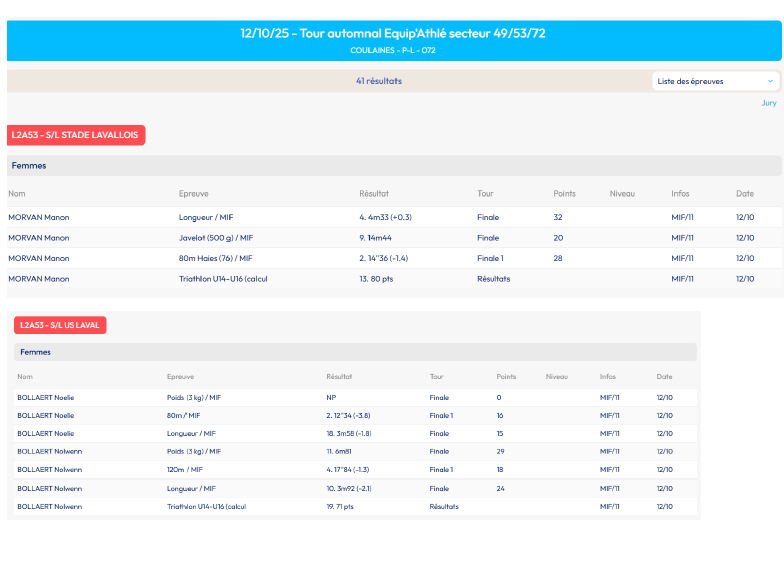Click BOLLAERT Noelie in the Poids (3 kg) row
The width and height of the screenshot is (784, 582).
(45, 397)
